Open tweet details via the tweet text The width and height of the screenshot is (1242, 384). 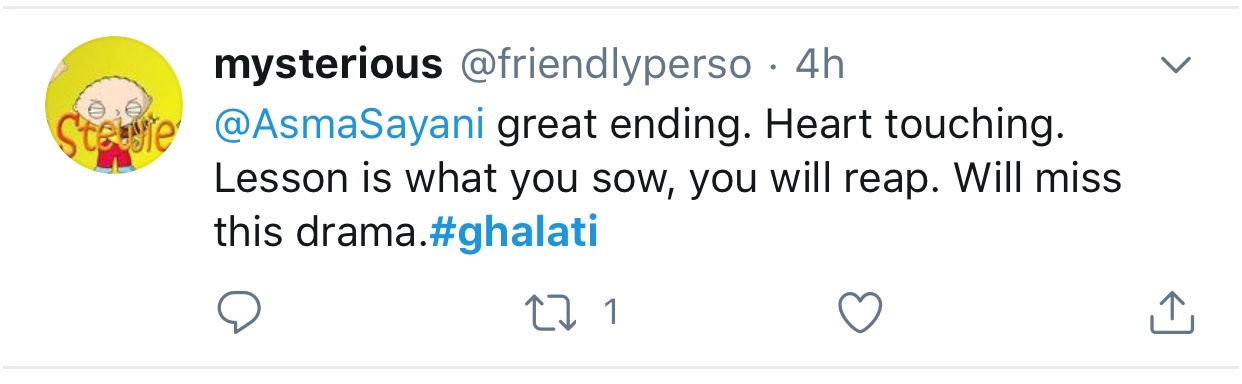click(x=668, y=180)
